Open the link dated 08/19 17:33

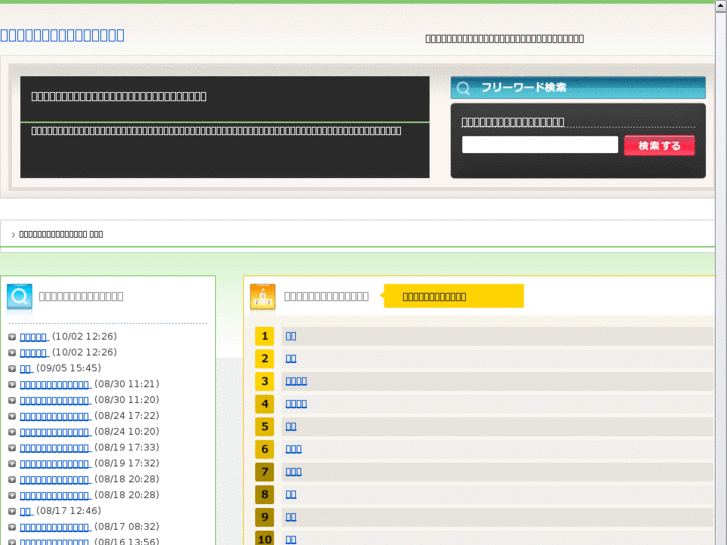click(x=54, y=448)
